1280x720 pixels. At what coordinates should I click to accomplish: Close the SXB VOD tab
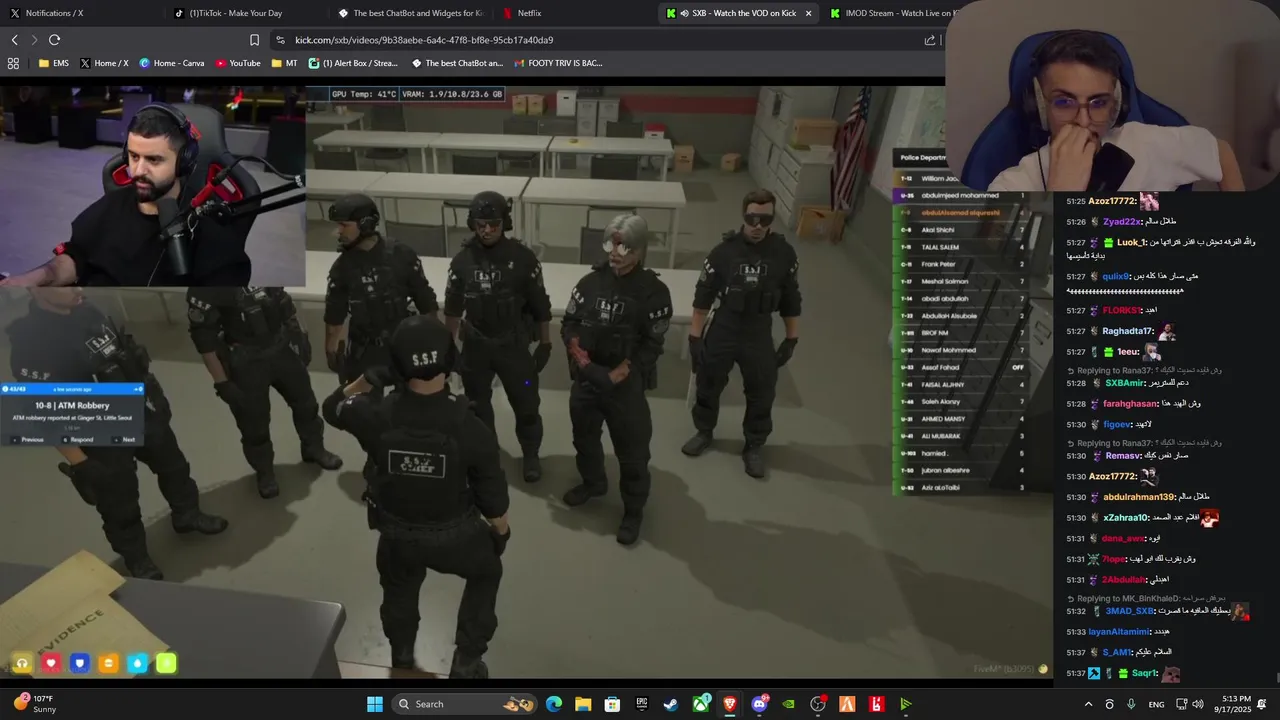click(808, 13)
